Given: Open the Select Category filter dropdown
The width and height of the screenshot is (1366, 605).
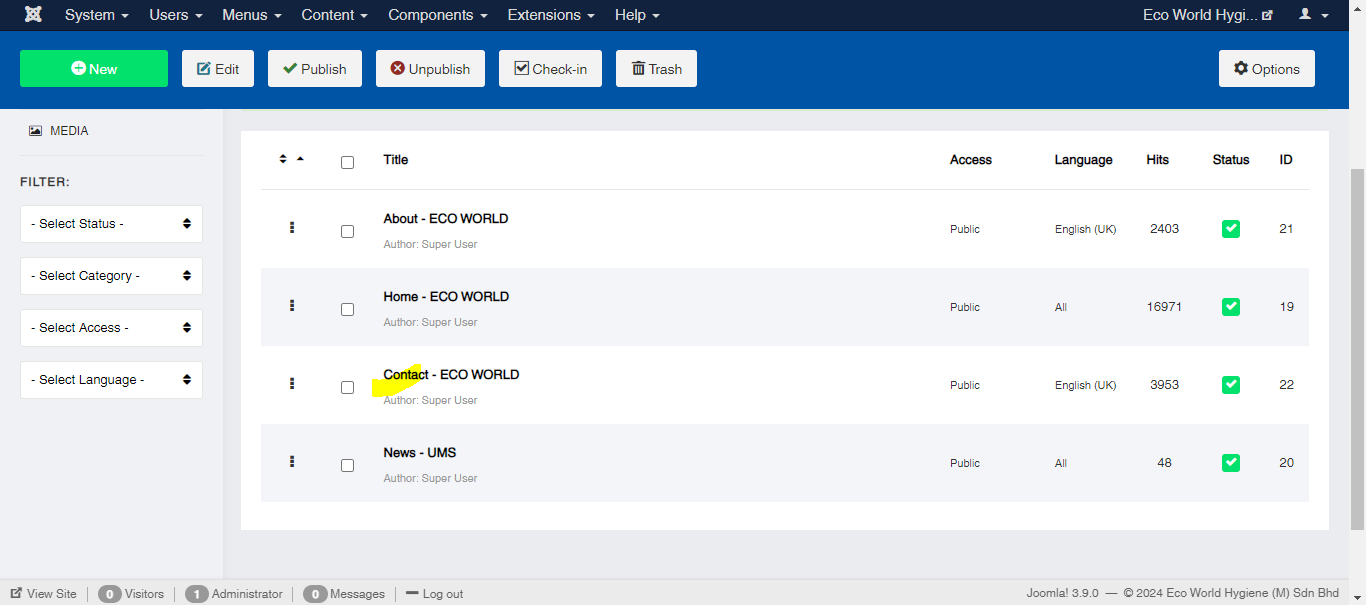Looking at the screenshot, I should (x=111, y=276).
